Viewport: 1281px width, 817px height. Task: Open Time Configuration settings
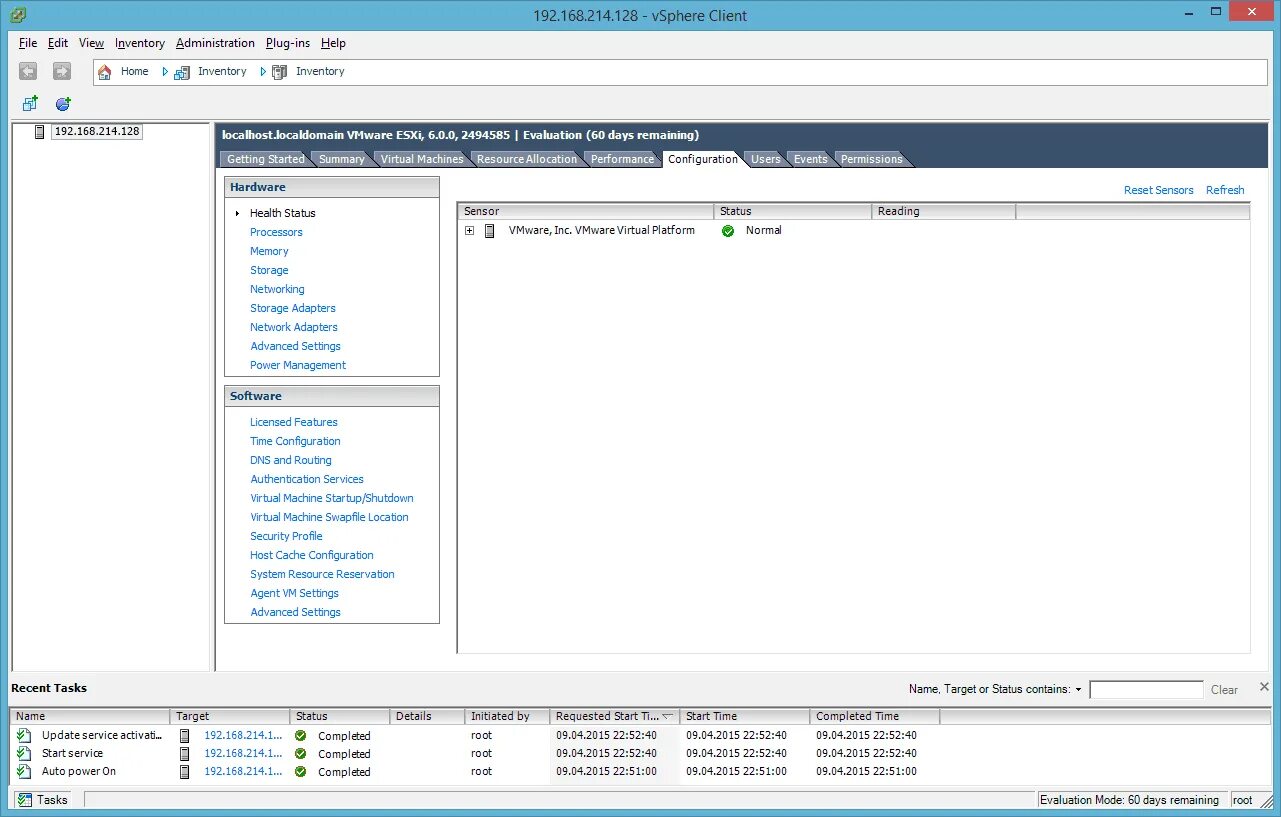pos(295,441)
